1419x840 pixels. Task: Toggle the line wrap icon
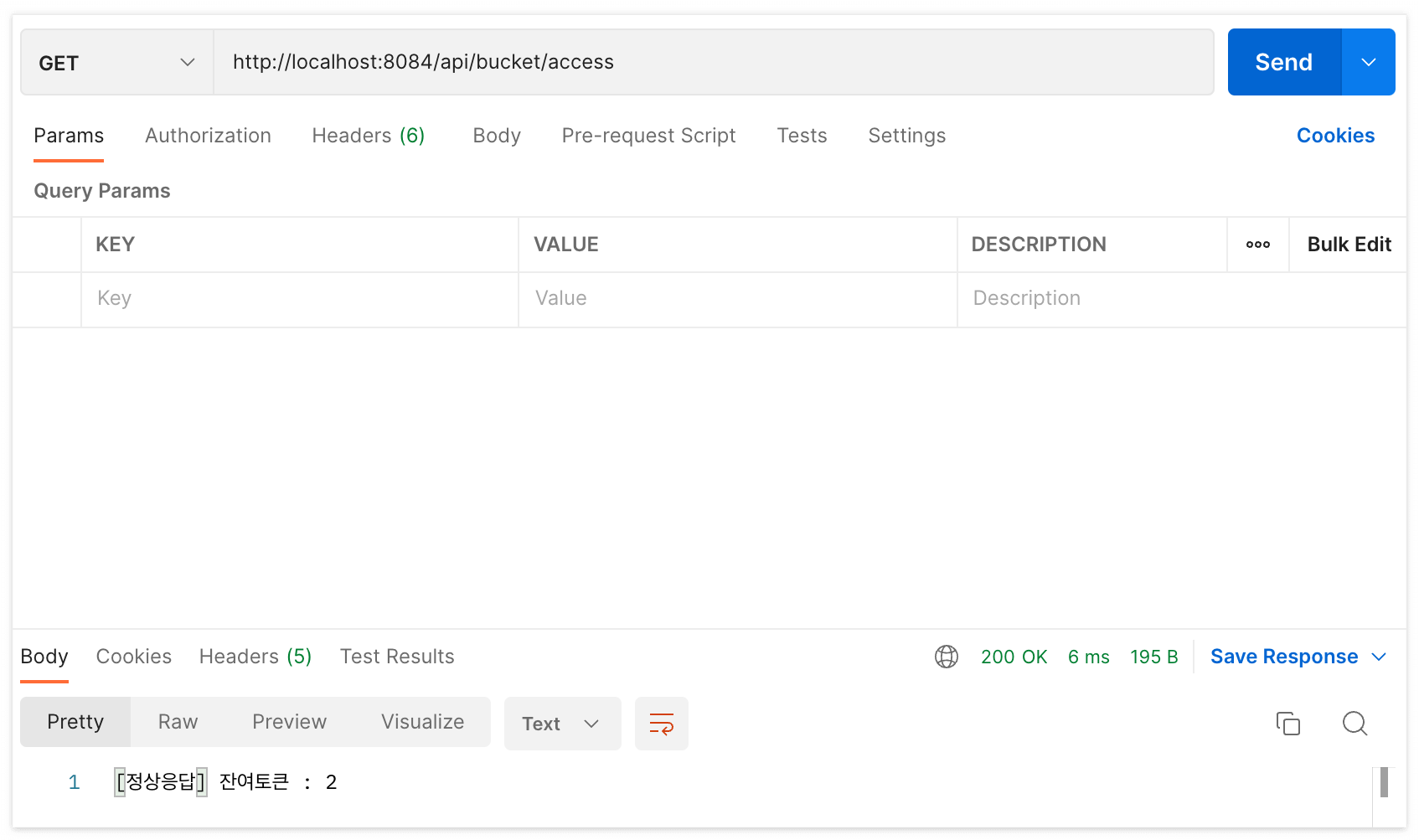click(x=662, y=724)
